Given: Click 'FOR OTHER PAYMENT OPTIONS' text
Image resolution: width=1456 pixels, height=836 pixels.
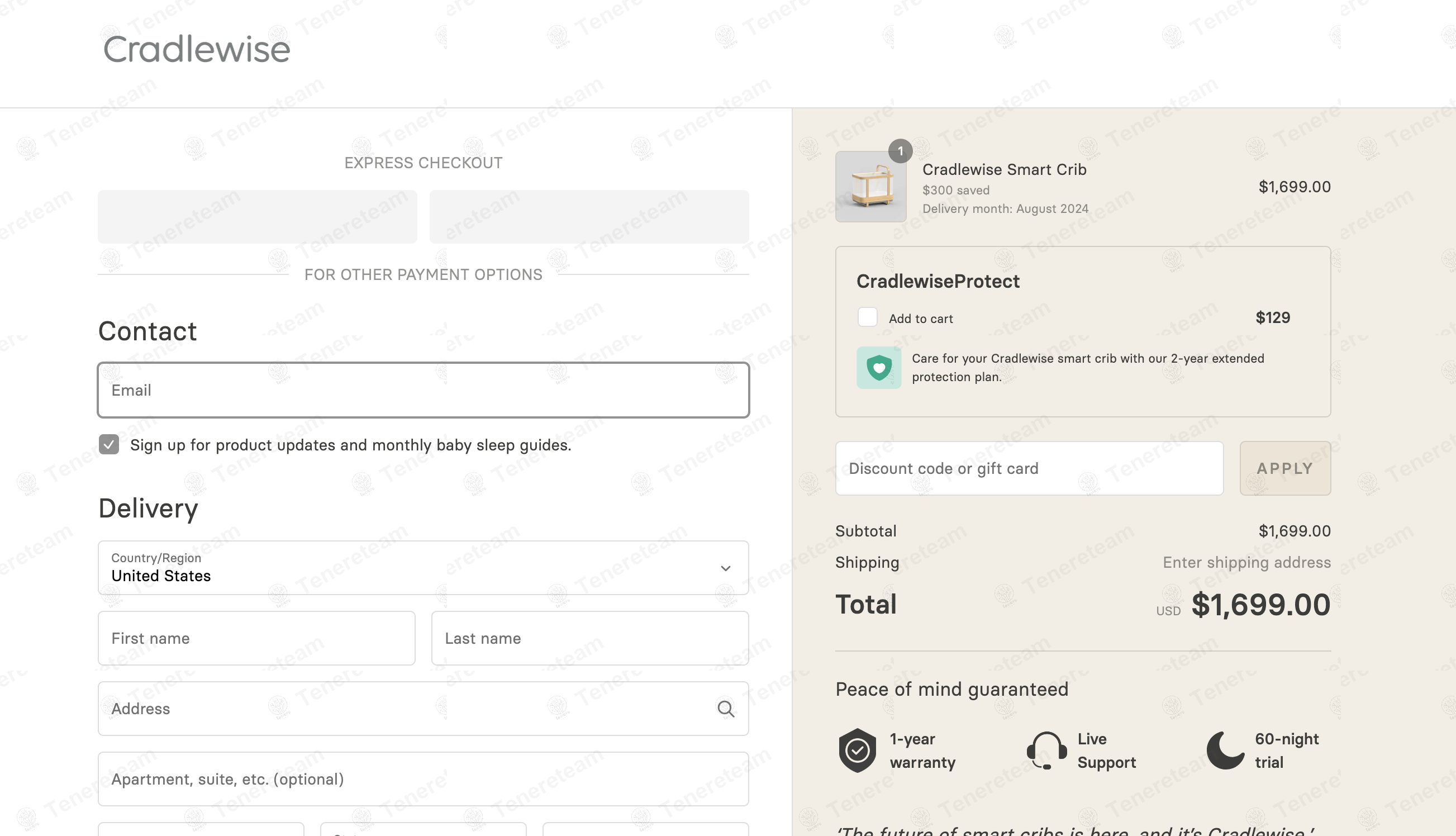Looking at the screenshot, I should click(x=424, y=274).
